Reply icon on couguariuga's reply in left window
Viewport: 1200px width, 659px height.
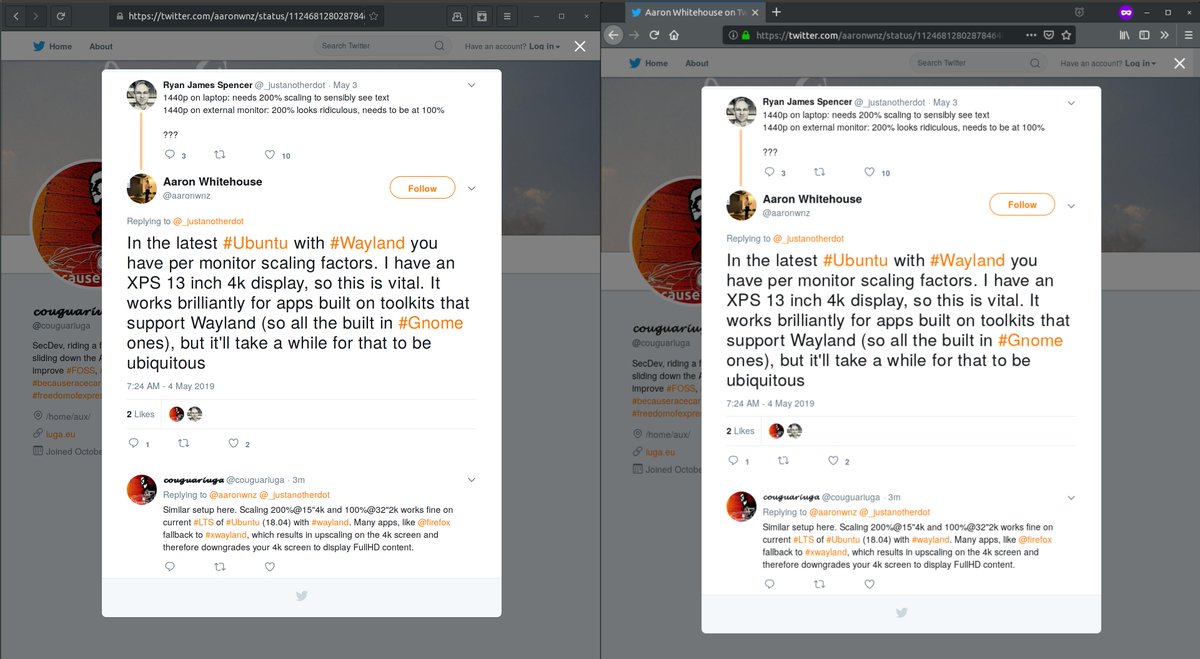pyautogui.click(x=169, y=566)
